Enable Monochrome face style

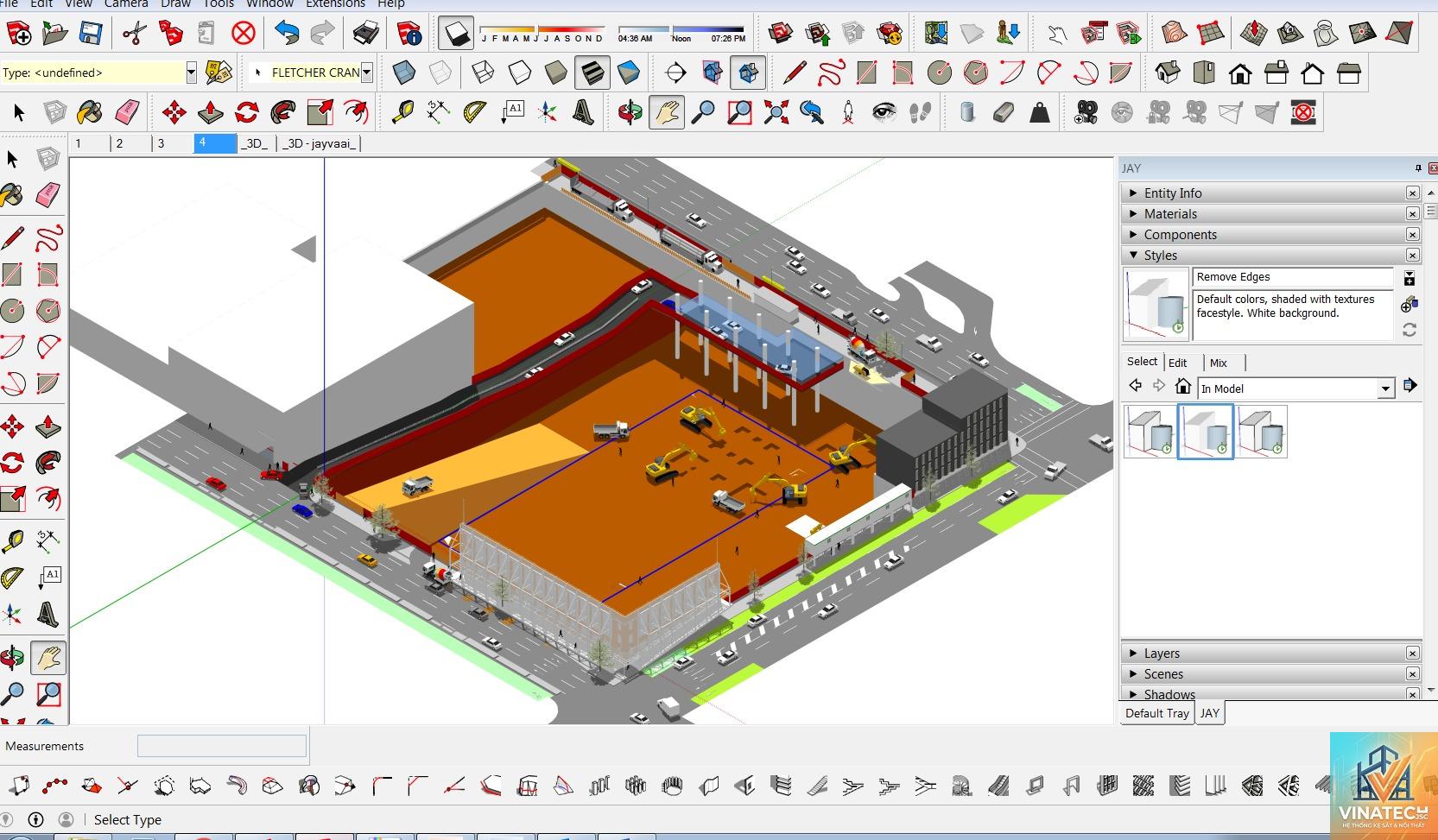click(628, 73)
